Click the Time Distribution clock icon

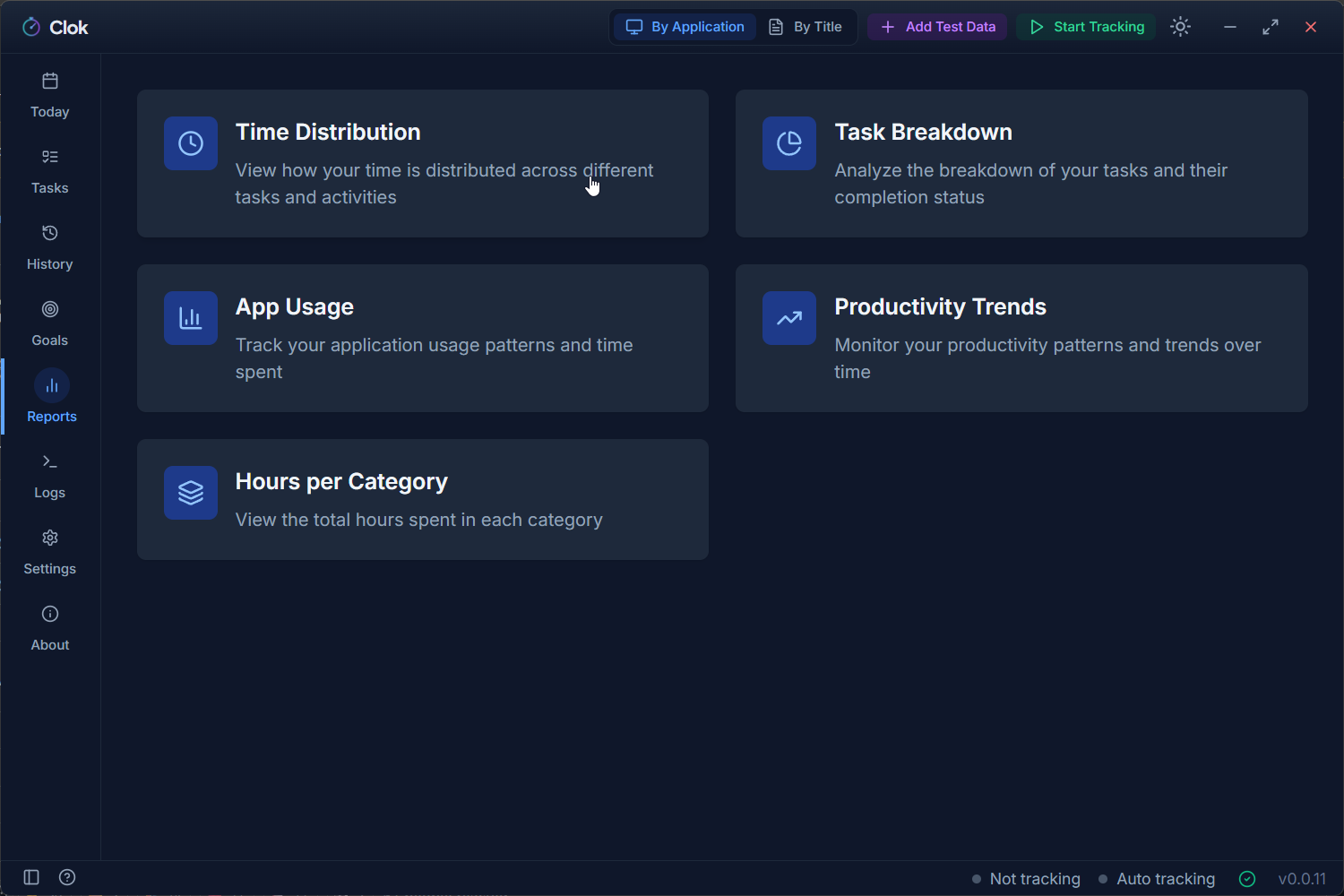click(191, 143)
